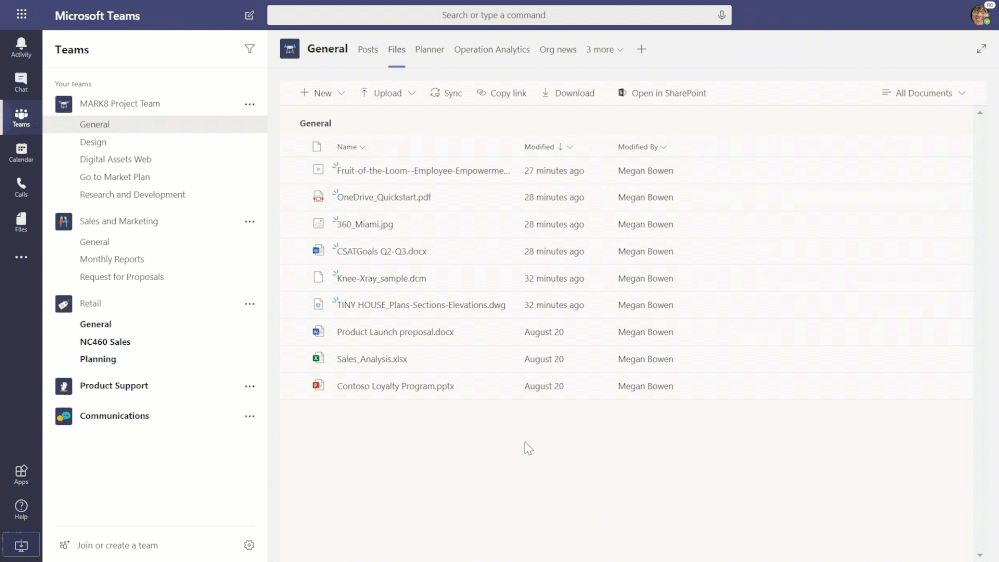999x562 pixels.
Task: Open the Modified By column dropdown
Action: coord(642,147)
